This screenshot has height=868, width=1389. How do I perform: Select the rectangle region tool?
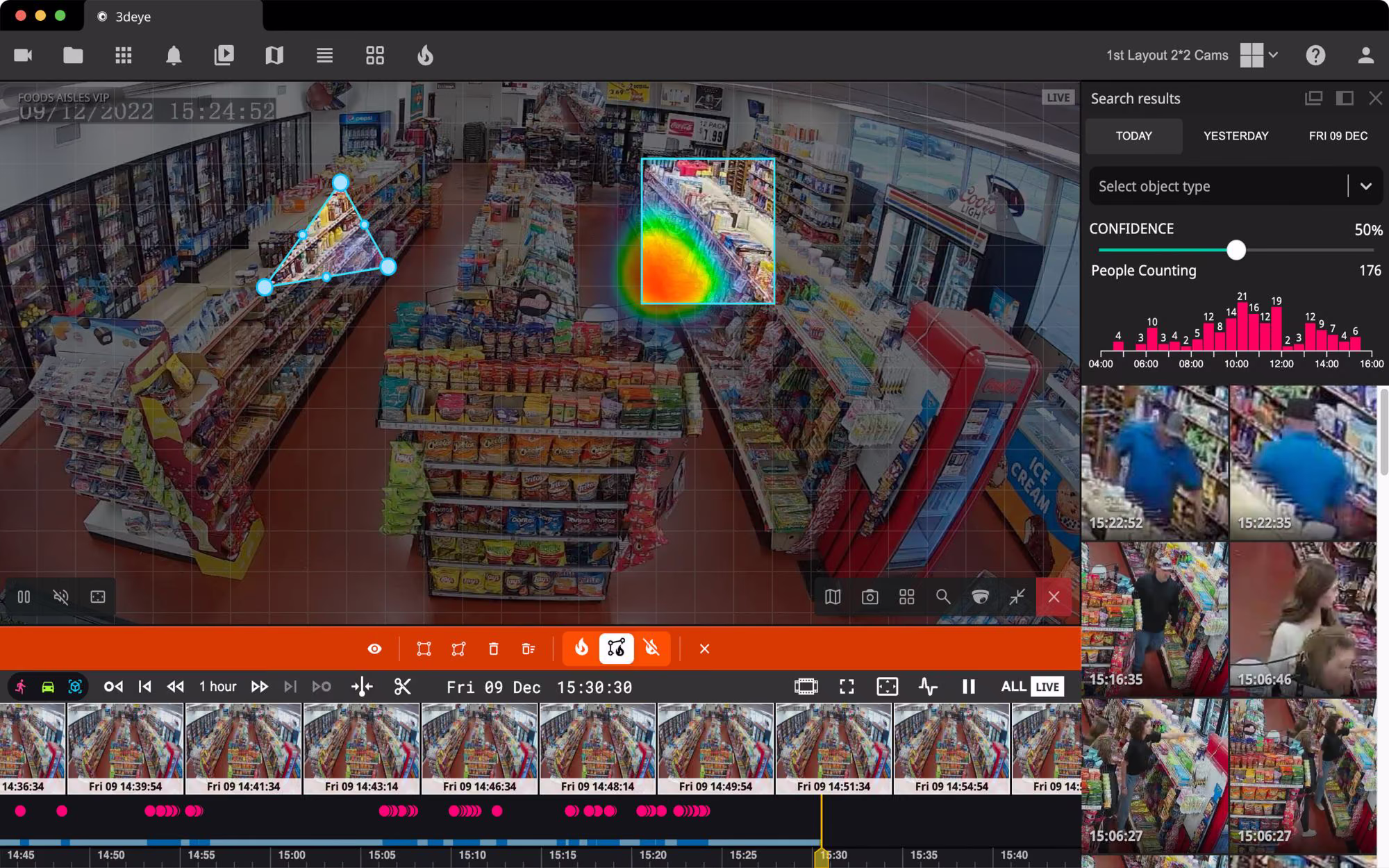tap(424, 649)
